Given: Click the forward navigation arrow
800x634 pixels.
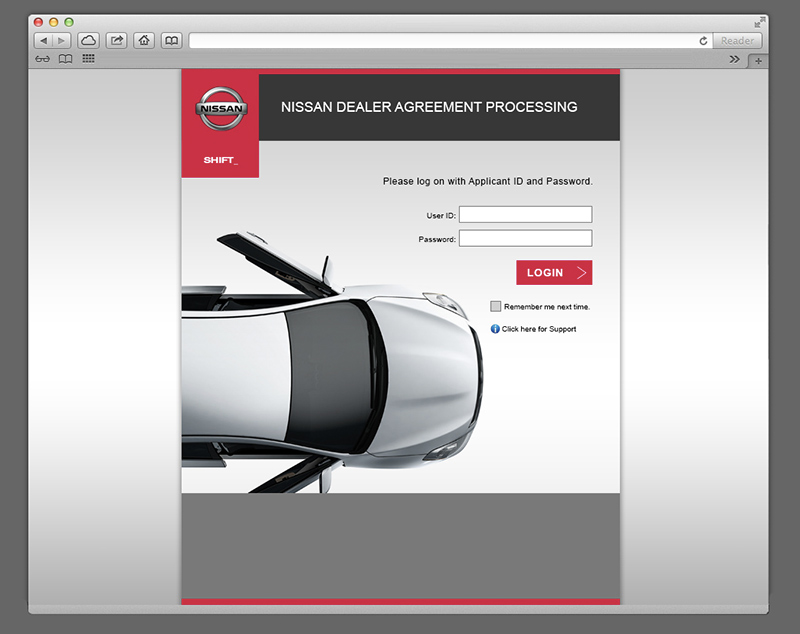Looking at the screenshot, I should pyautogui.click(x=61, y=40).
